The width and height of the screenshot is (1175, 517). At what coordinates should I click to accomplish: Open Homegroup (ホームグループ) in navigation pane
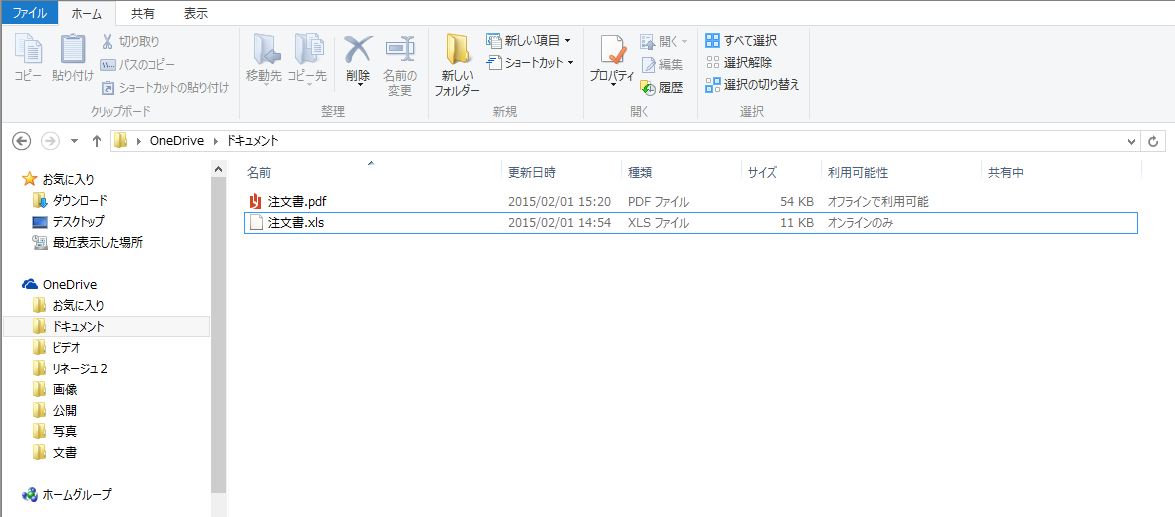click(67, 494)
